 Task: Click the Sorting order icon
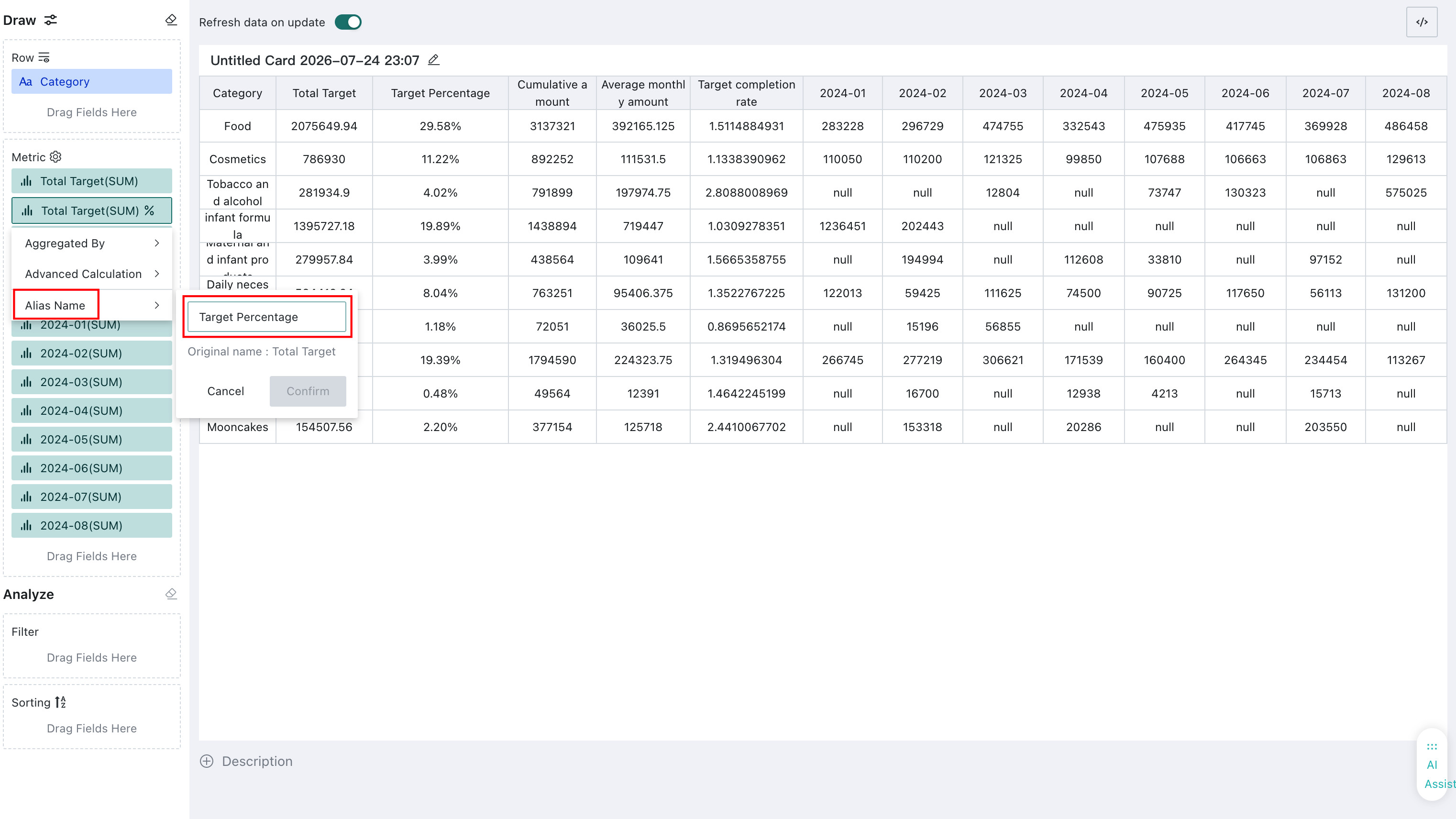point(60,702)
